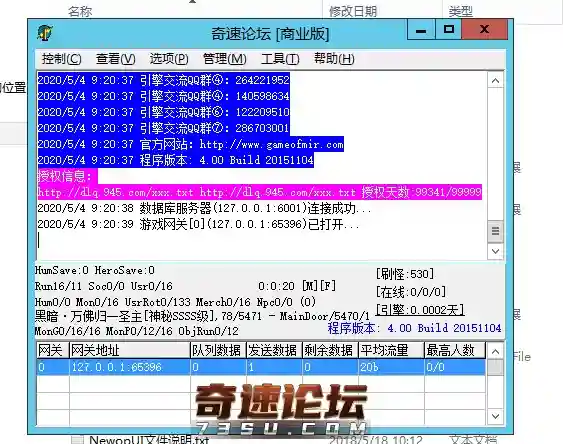The image size is (563, 444).
Task: Click the 修改日期 column header in Explorer
Action: click(x=353, y=11)
